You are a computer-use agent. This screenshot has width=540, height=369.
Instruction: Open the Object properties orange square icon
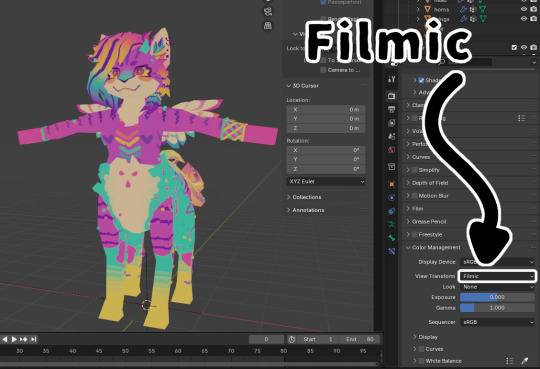coord(392,184)
